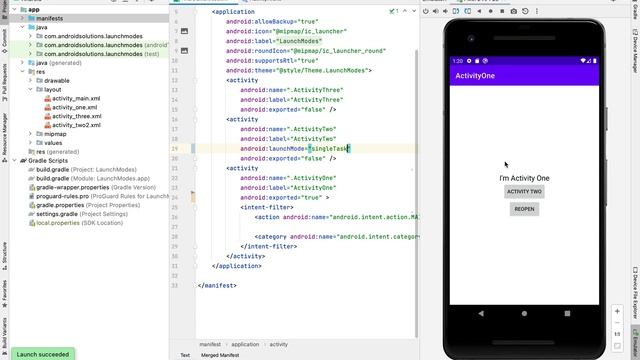Open activity_one.xml layout file
Image resolution: width=640 pixels, height=360 pixels.
point(71,107)
